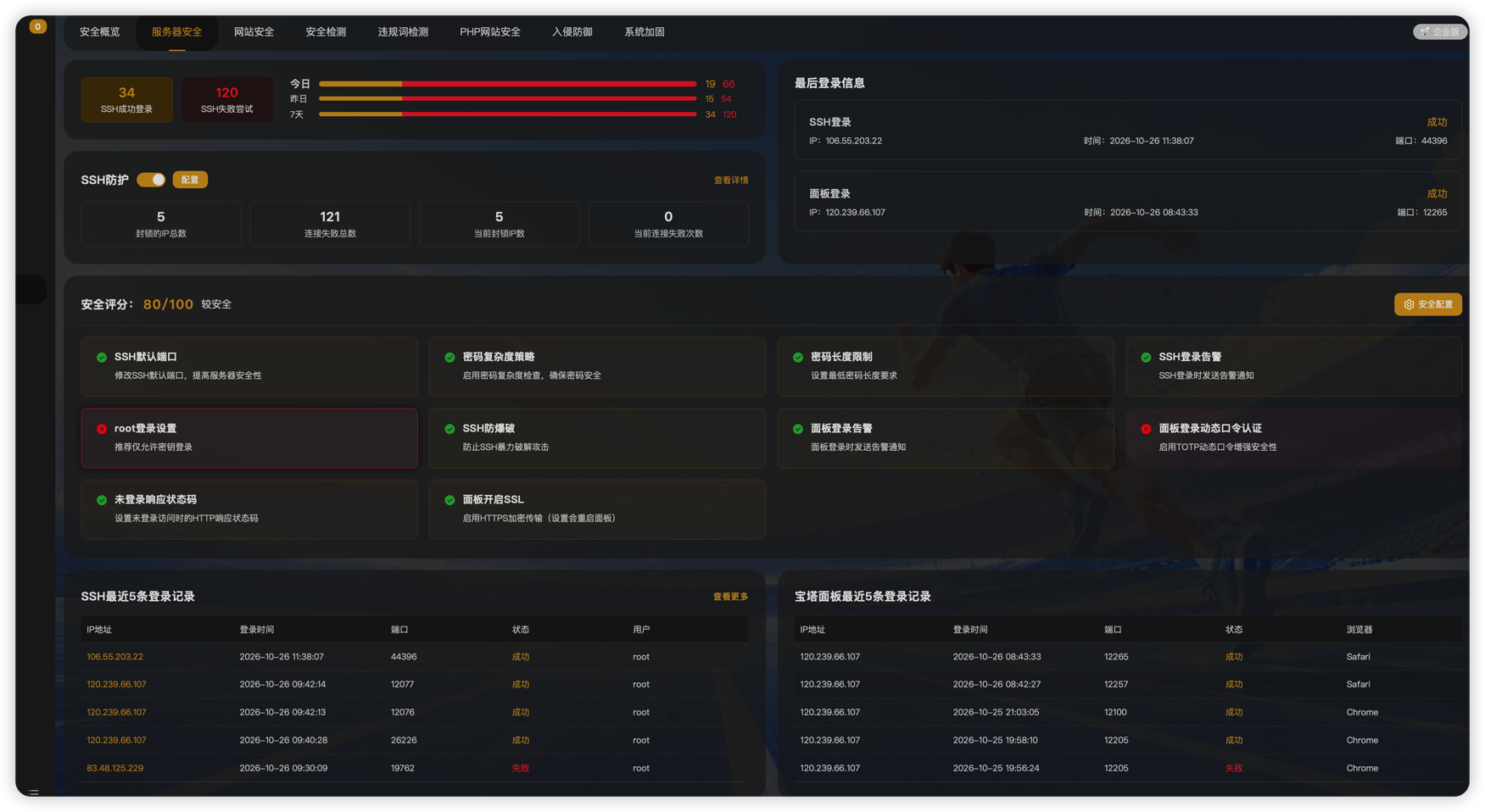Click the notification badge showing 0
Image resolution: width=1485 pixels, height=812 pixels.
[37, 26]
